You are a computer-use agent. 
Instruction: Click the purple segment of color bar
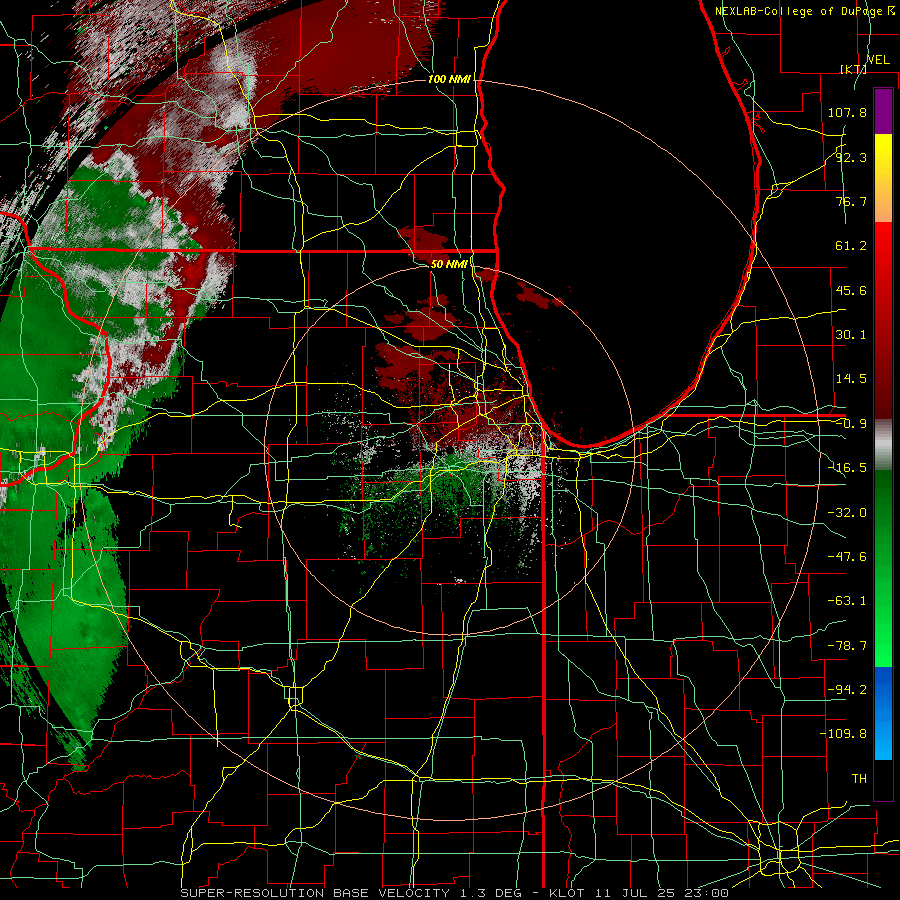pyautogui.click(x=883, y=111)
